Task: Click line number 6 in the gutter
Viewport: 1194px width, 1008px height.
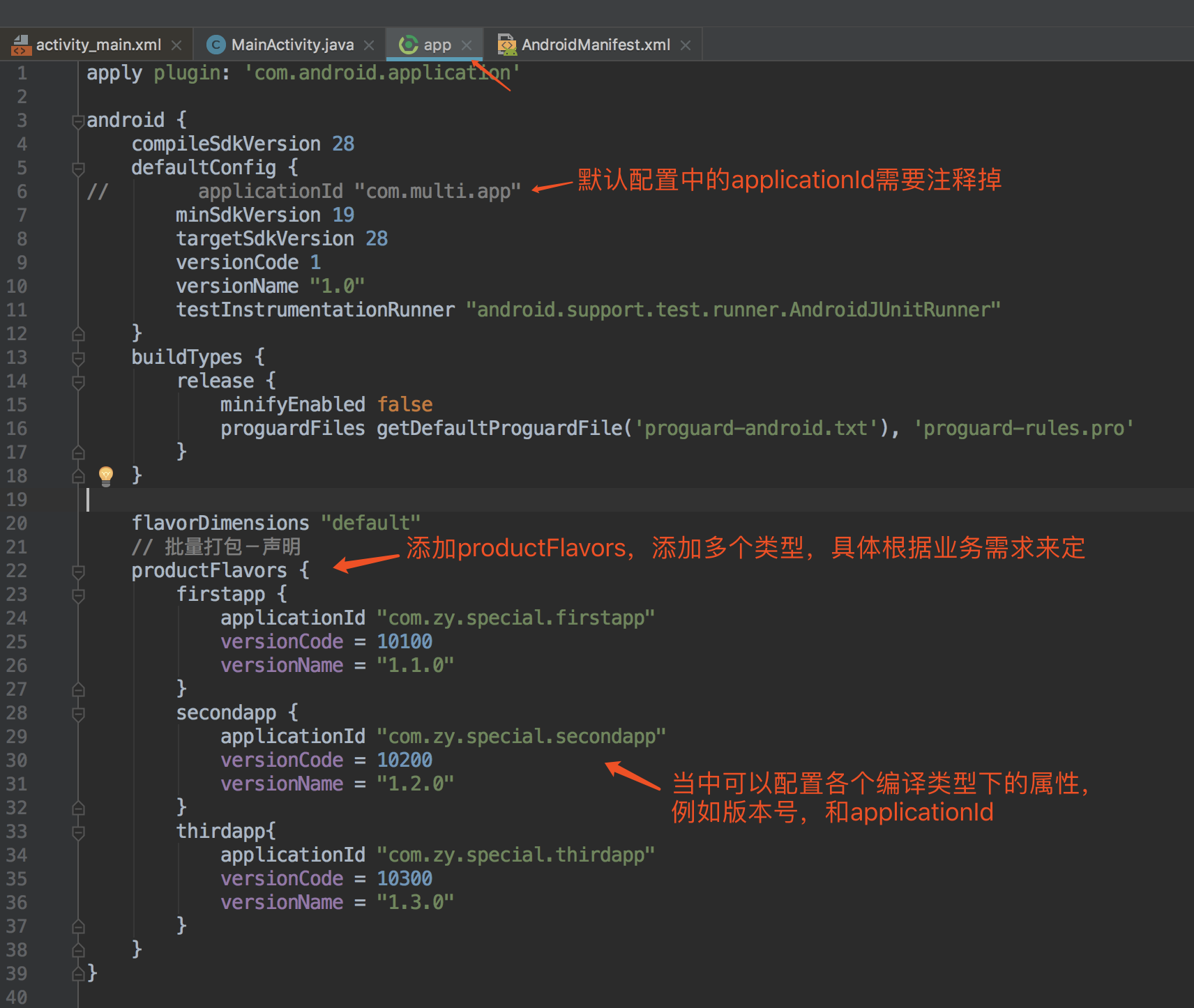Action: click(22, 192)
